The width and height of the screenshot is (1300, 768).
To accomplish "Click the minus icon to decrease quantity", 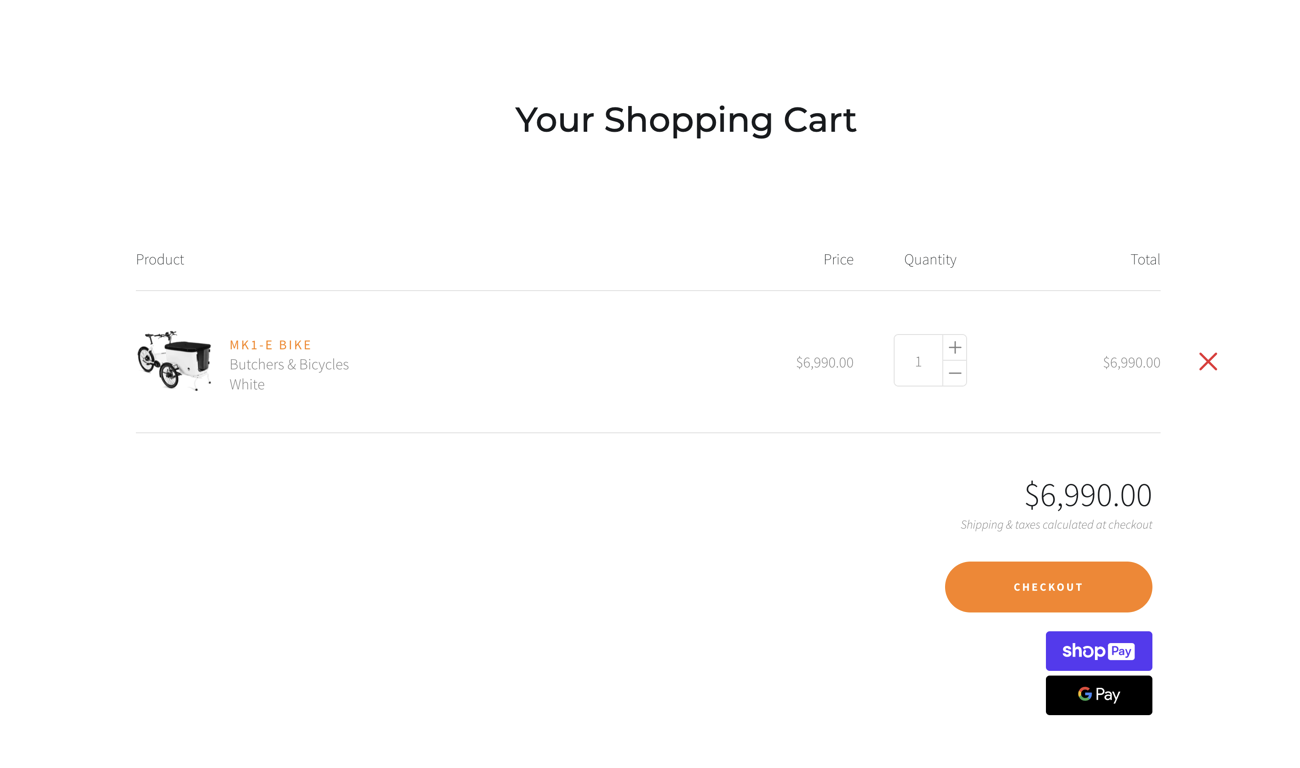I will [x=954, y=372].
